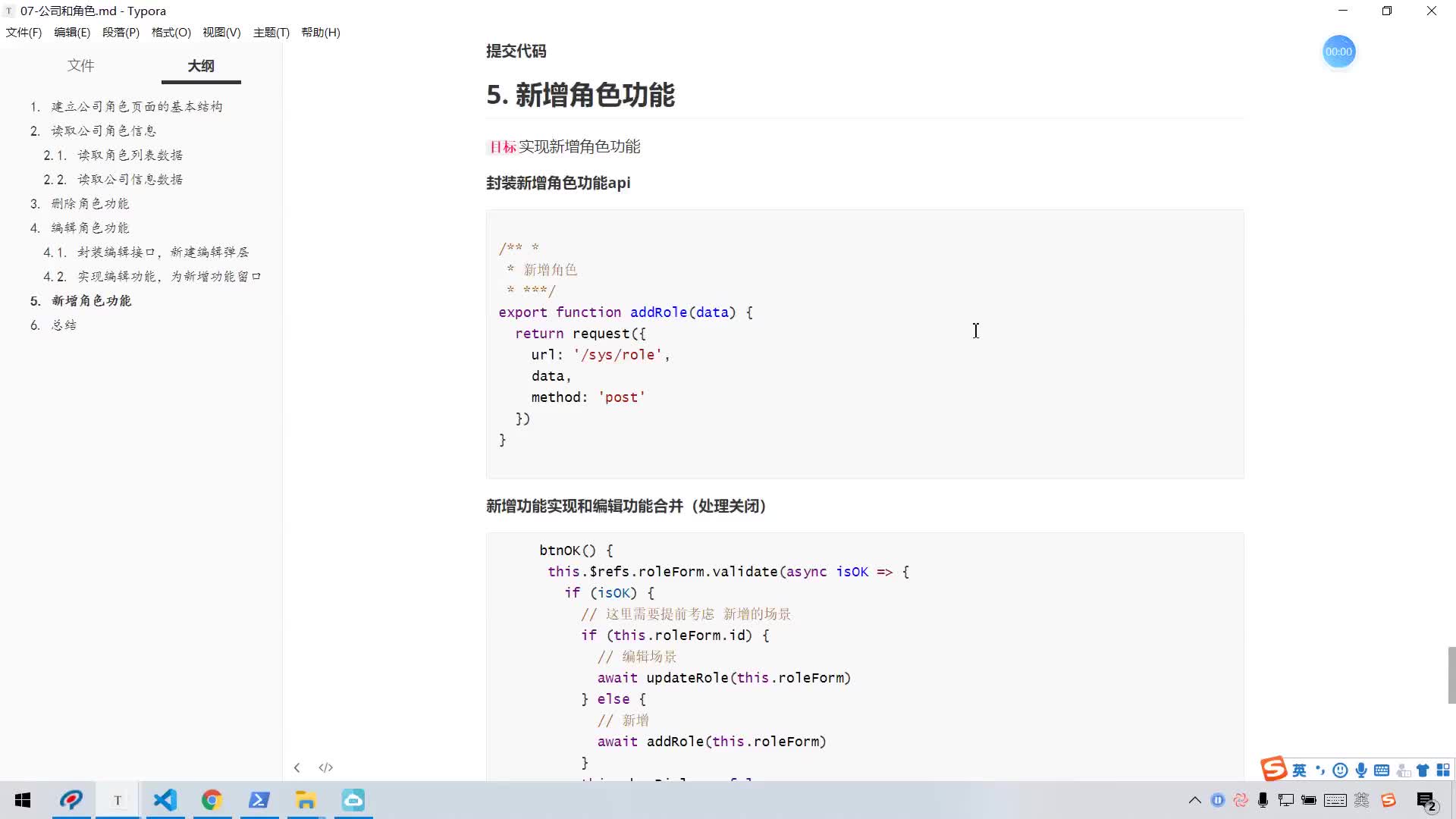
Task: Open Visual Studio Code from the taskbar
Action: point(165,800)
